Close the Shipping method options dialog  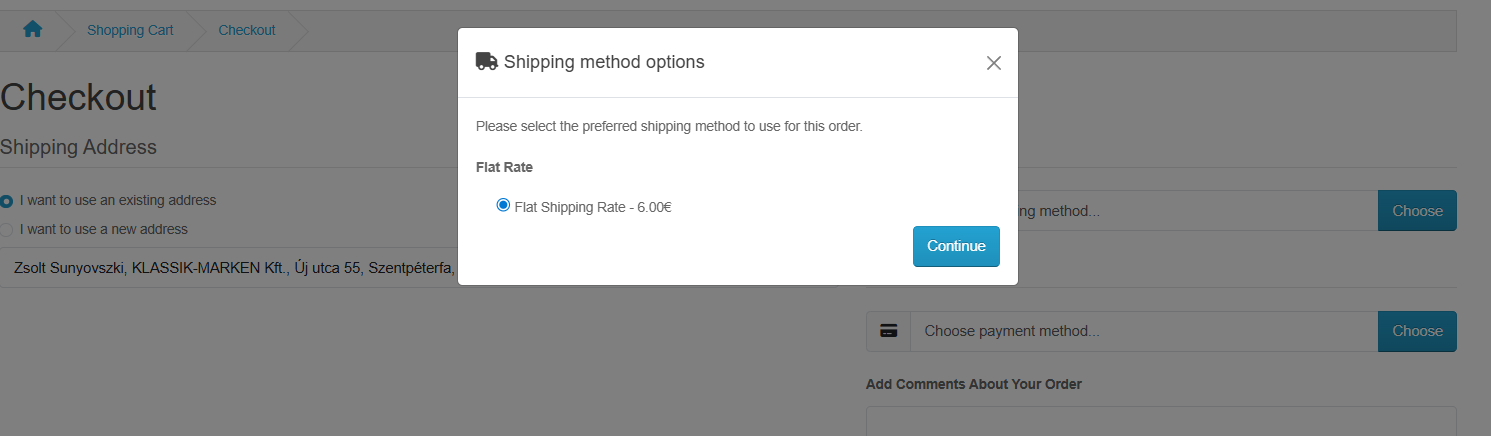coord(993,63)
